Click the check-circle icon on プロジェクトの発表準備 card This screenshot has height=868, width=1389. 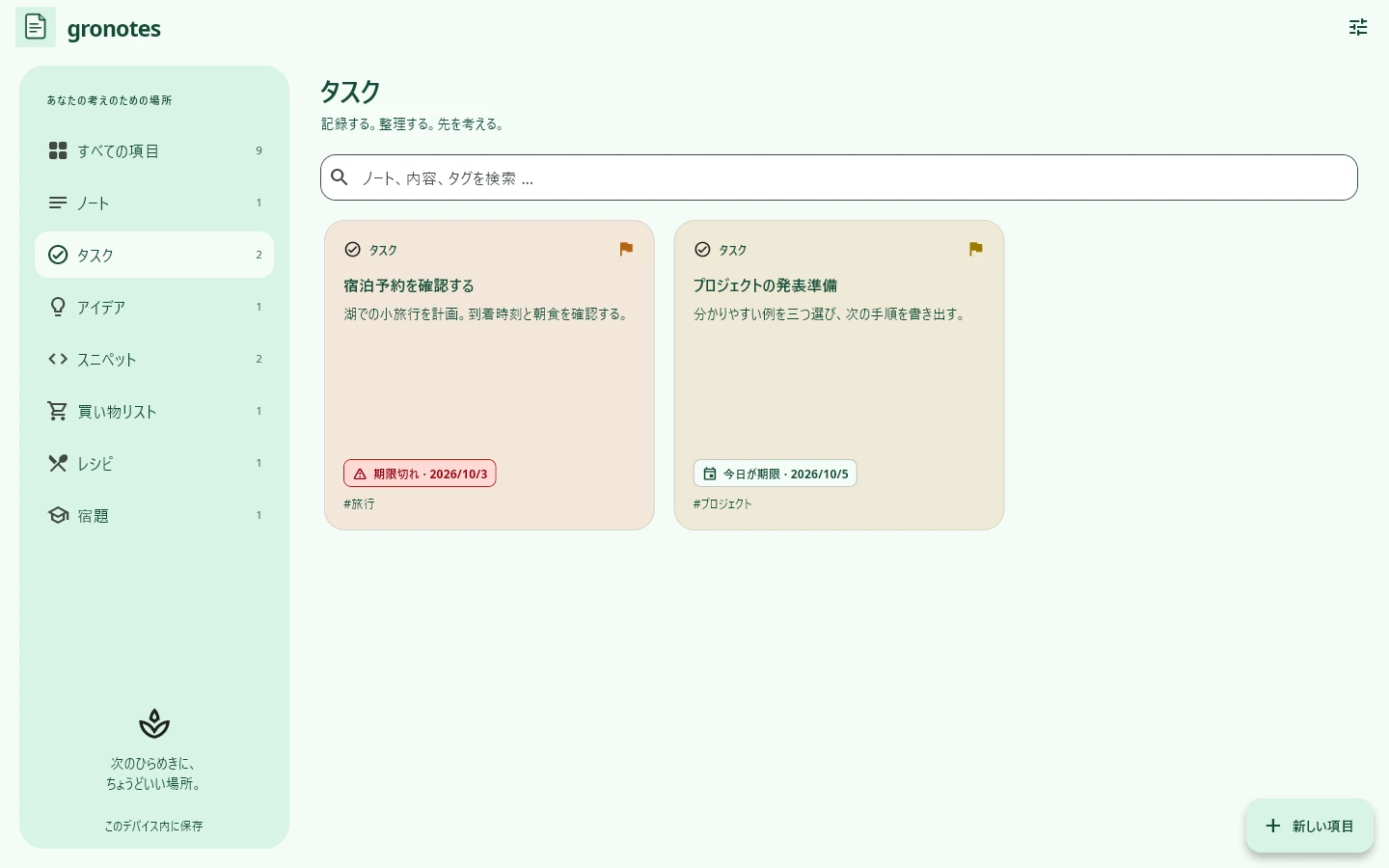click(x=702, y=250)
